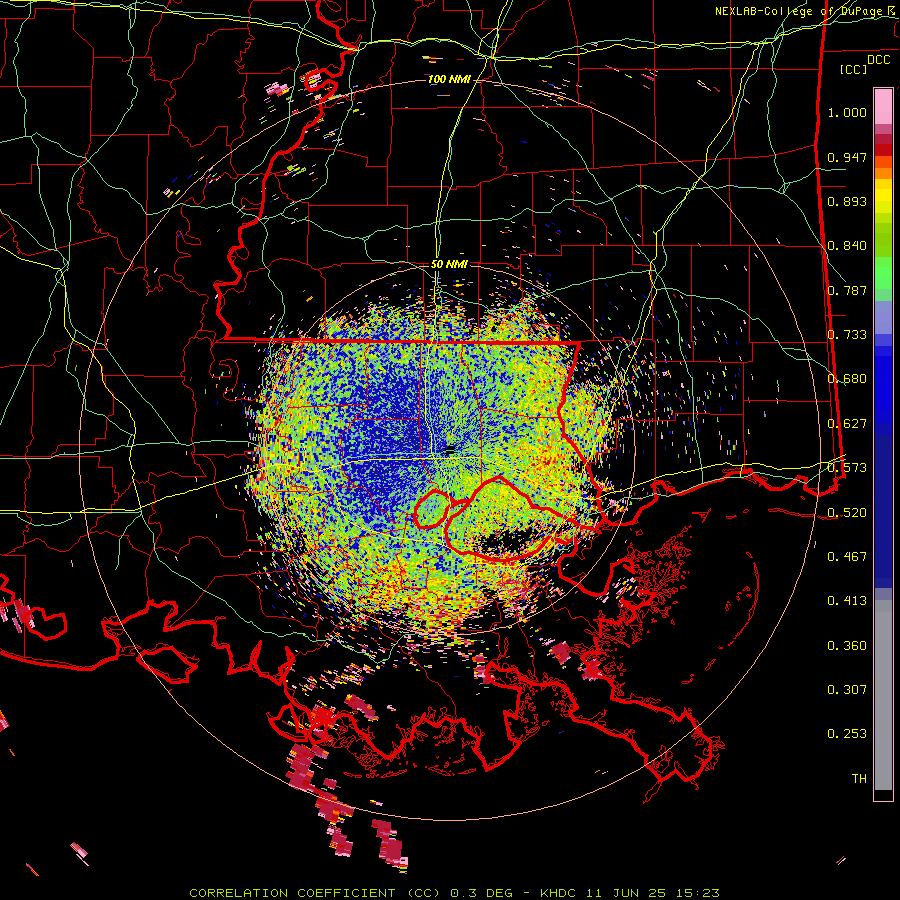Select the 0.413 legend value
Image resolution: width=900 pixels, height=900 pixels.
(847, 601)
